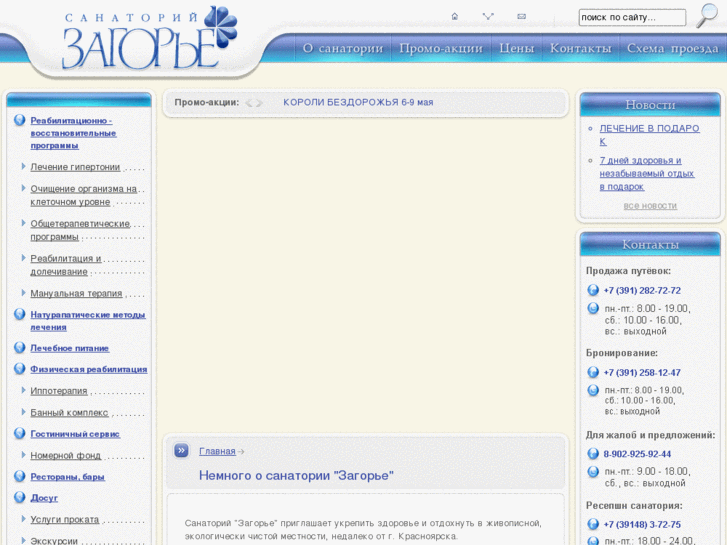Open Номерной фонд link

pos(65,455)
